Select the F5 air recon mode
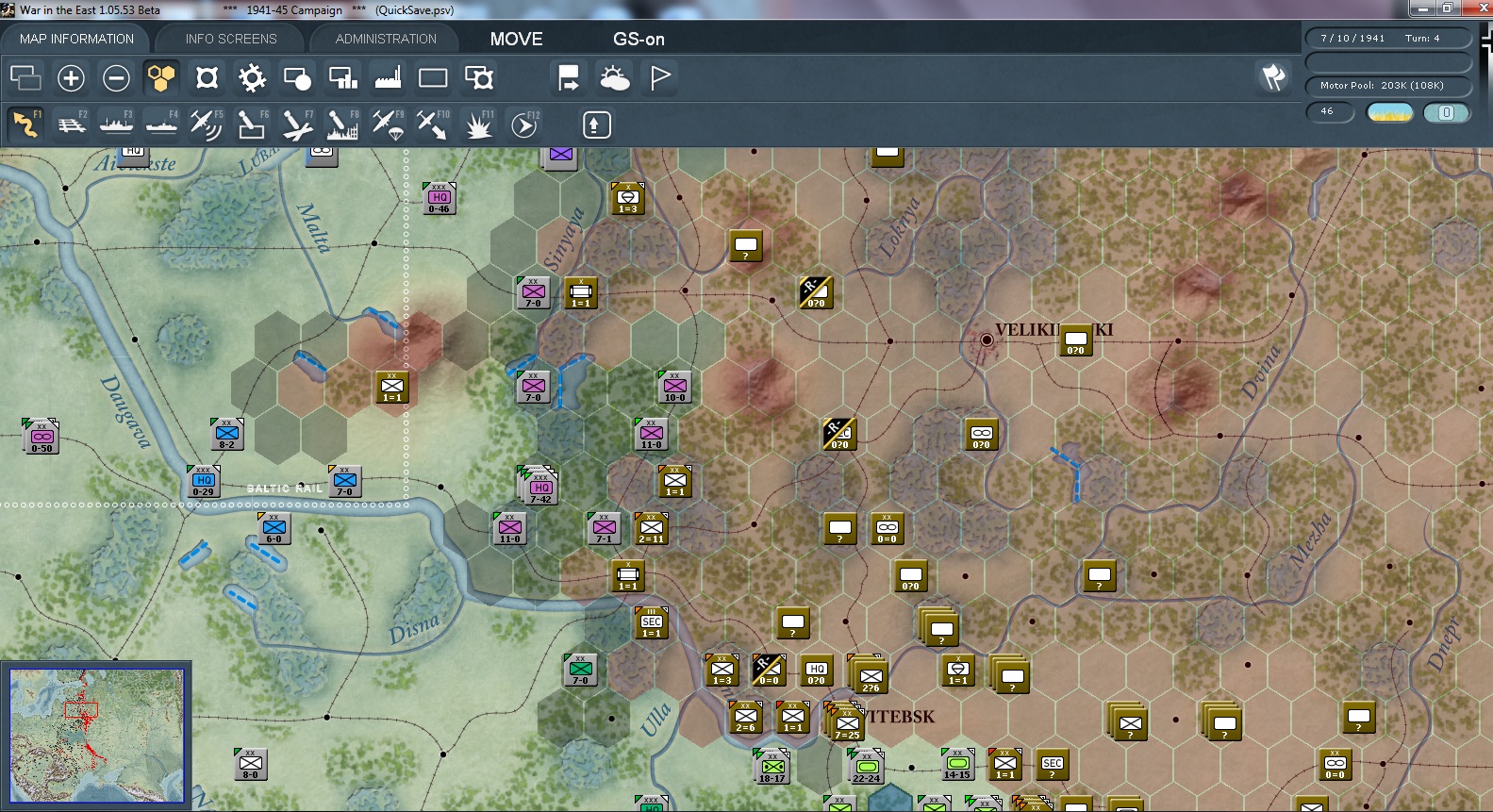The height and width of the screenshot is (812, 1493). pyautogui.click(x=207, y=124)
